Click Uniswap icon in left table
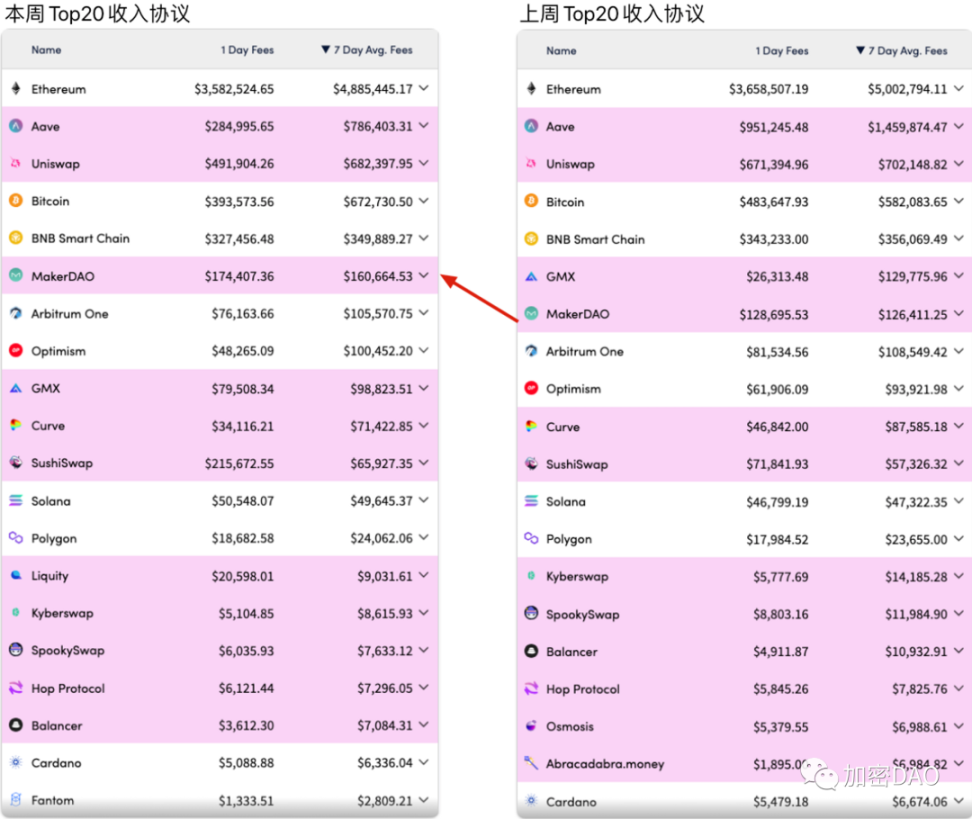972x819 pixels. [16, 164]
